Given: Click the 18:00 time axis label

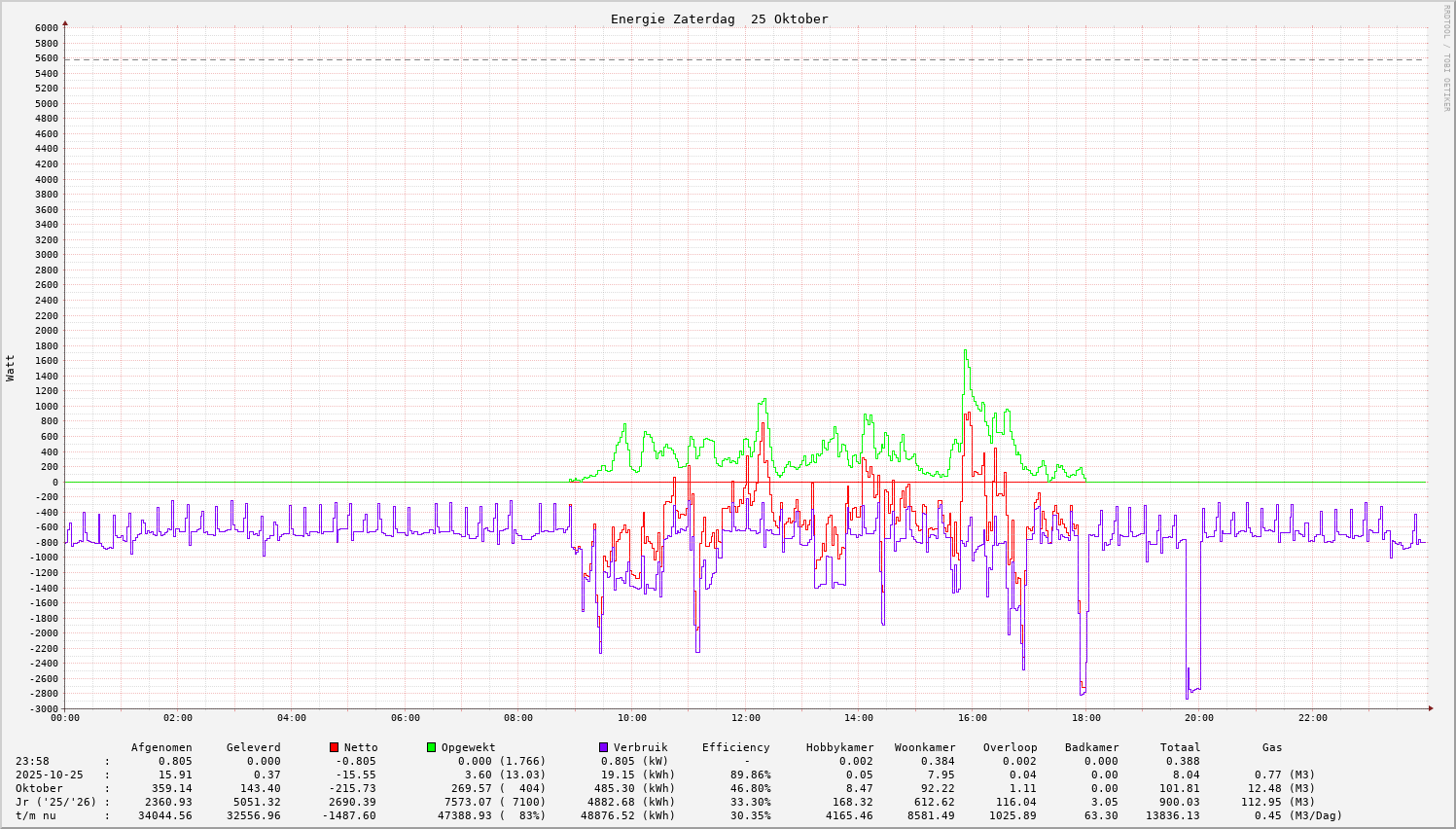Looking at the screenshot, I should point(1086,718).
